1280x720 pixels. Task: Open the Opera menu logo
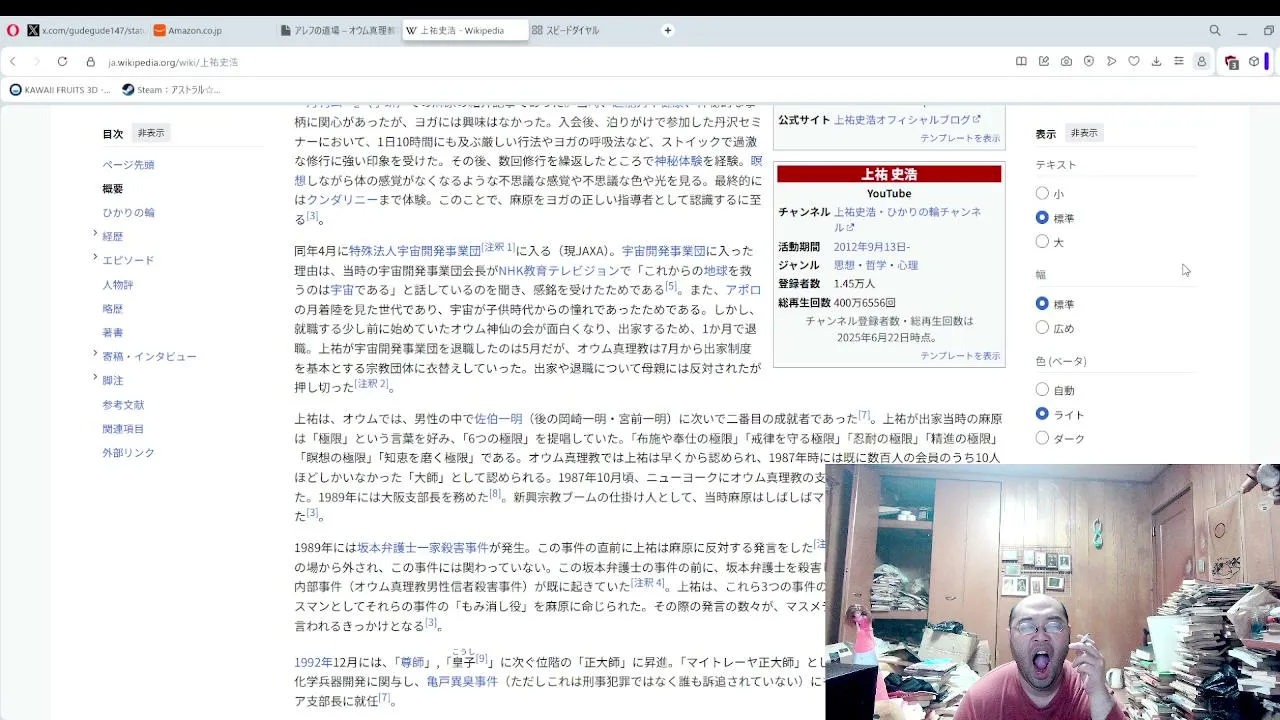(12, 30)
